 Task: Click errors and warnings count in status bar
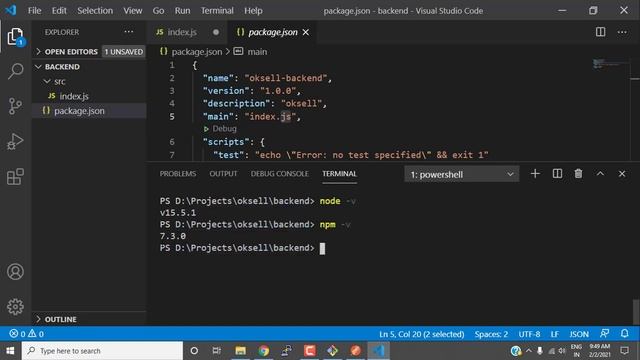(27, 334)
